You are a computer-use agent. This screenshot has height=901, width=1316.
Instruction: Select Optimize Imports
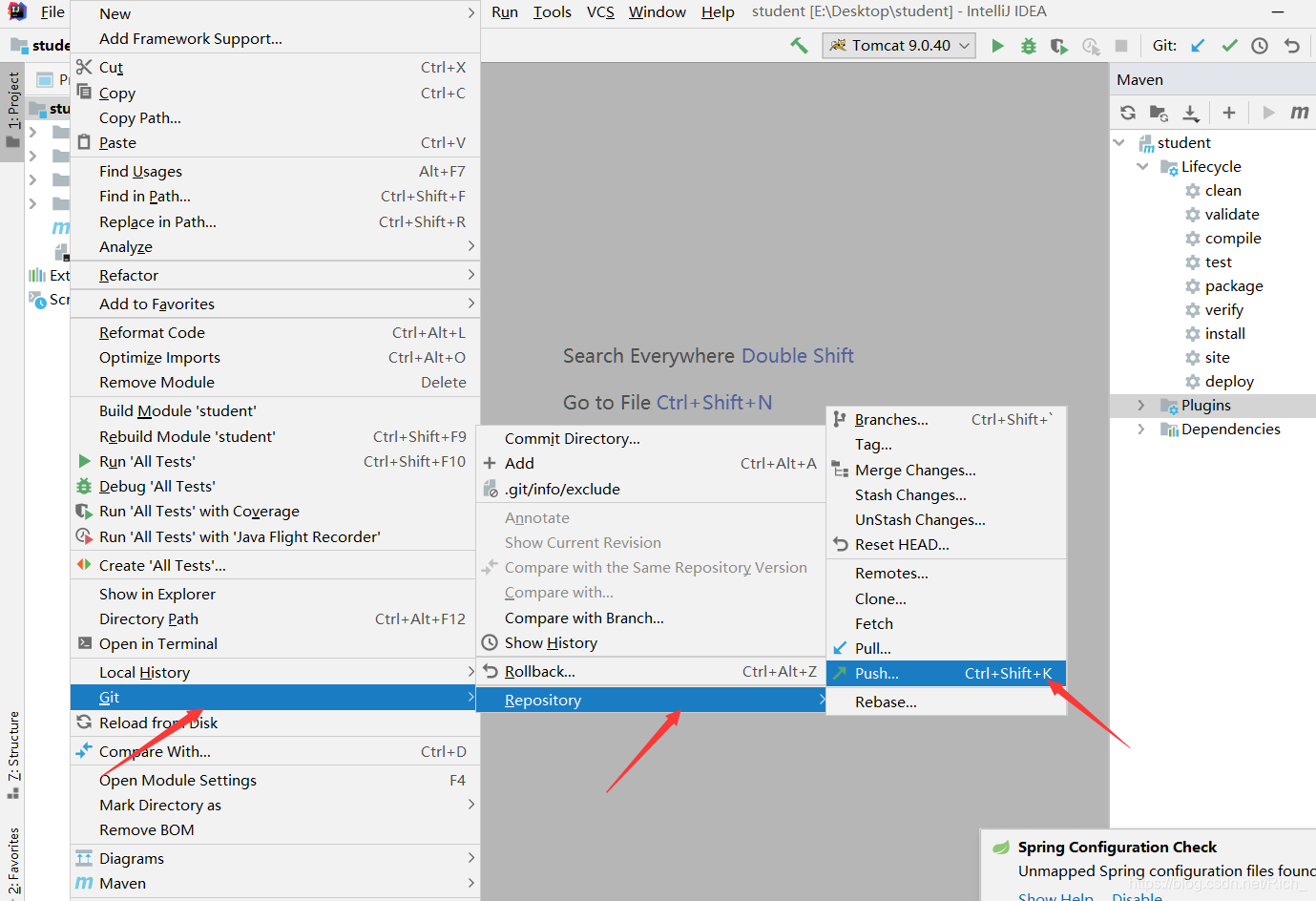pyautogui.click(x=275, y=357)
